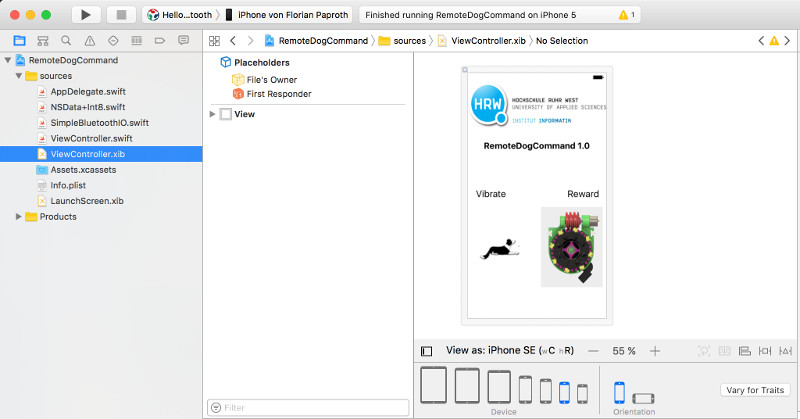This screenshot has height=419, width=800.
Task: Click the reward dispenser image
Action: (x=571, y=247)
